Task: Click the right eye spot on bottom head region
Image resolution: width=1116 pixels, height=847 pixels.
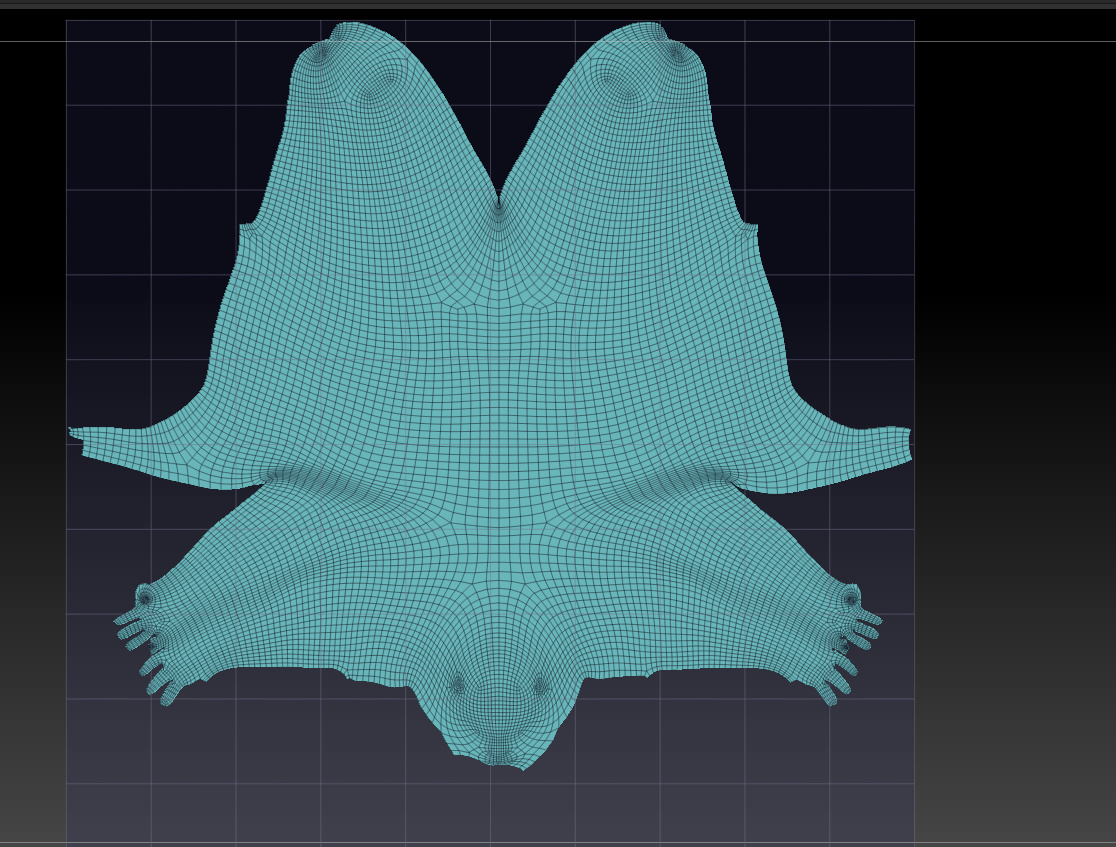Action: pos(540,686)
